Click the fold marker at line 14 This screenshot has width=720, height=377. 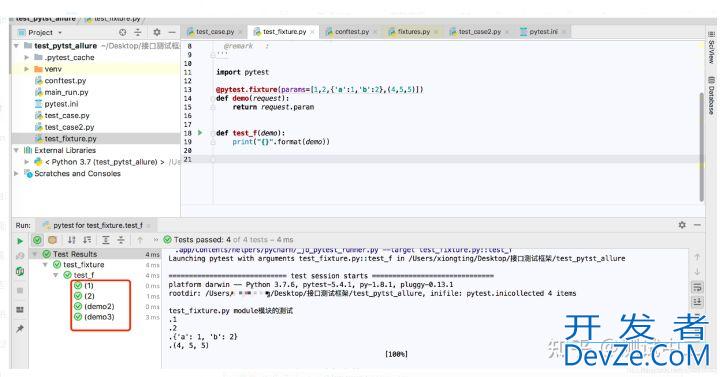(213, 99)
